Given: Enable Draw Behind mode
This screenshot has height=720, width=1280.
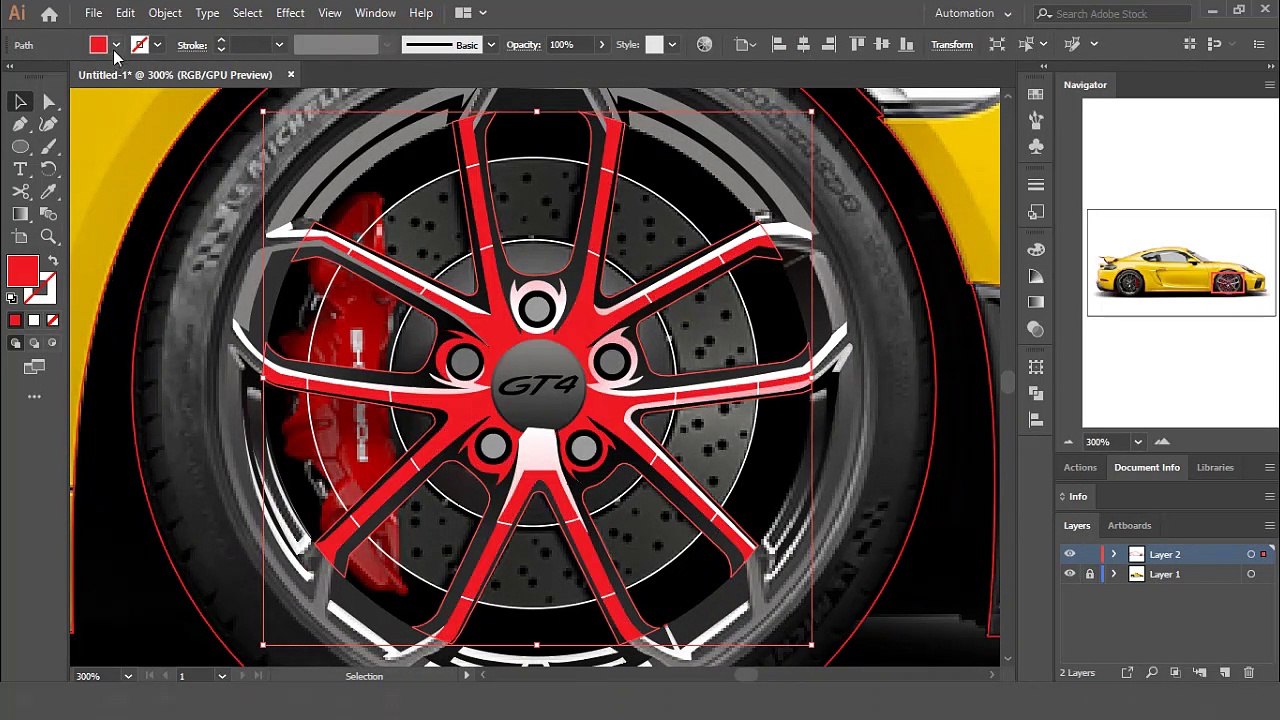Looking at the screenshot, I should [34, 343].
